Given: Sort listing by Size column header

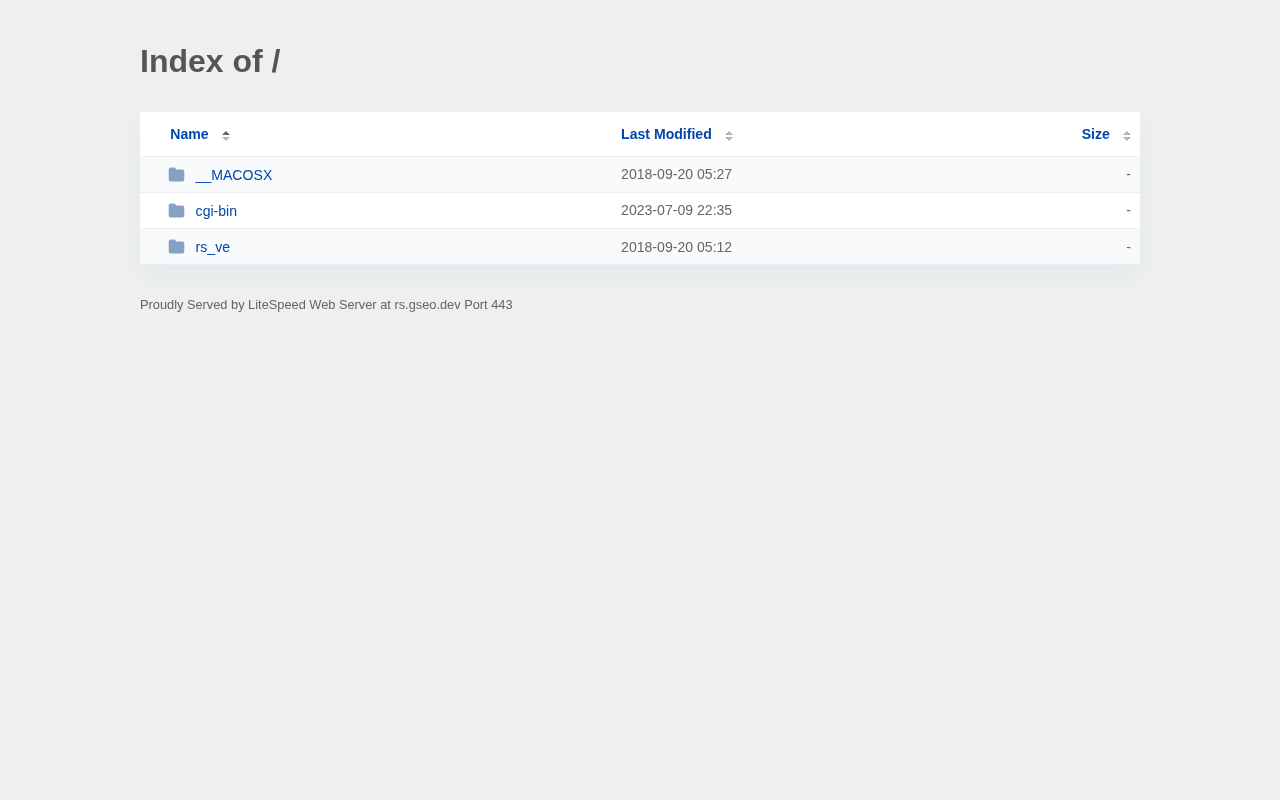Looking at the screenshot, I should 1095,134.
